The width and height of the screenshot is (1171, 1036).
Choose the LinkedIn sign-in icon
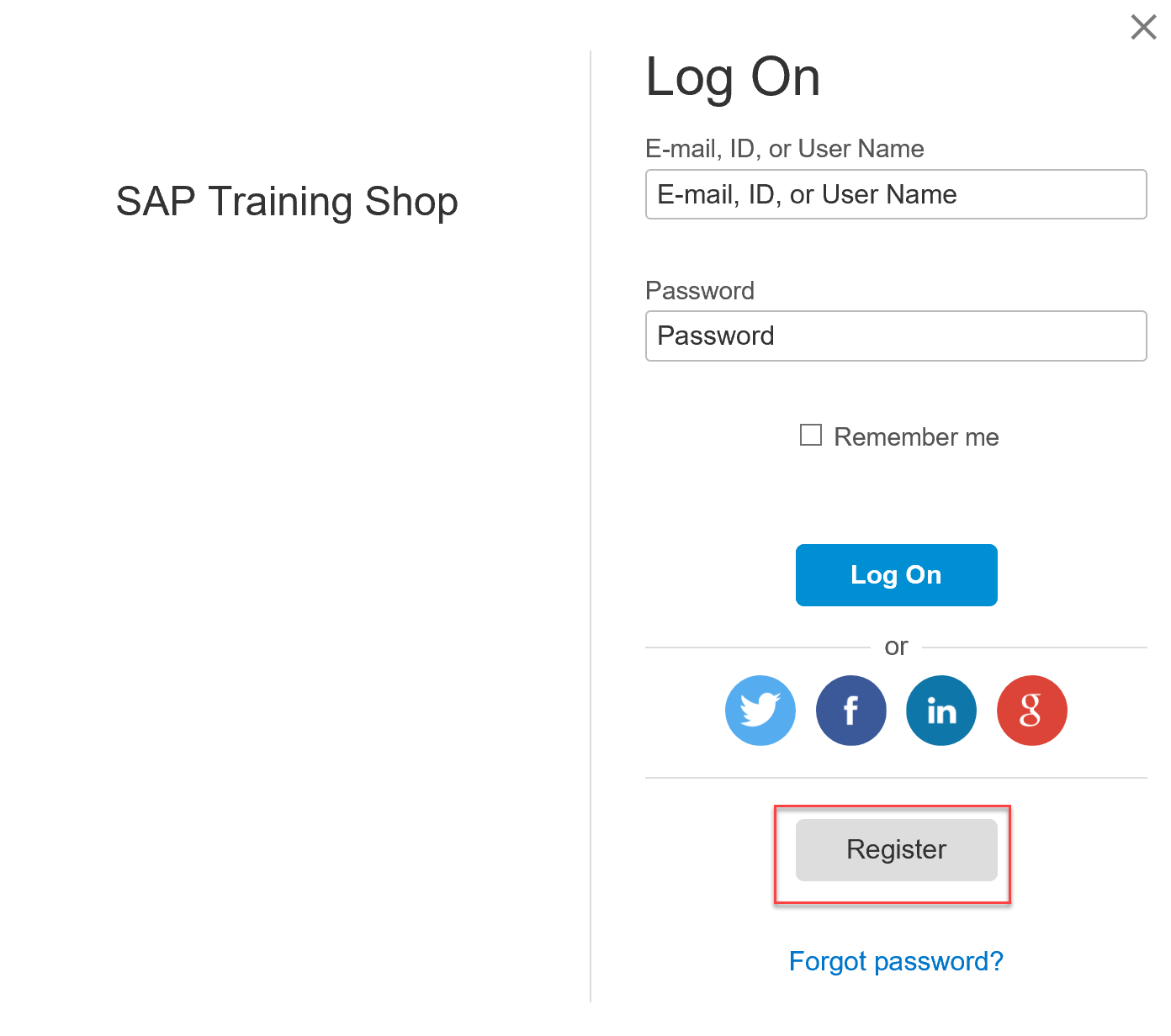point(941,711)
